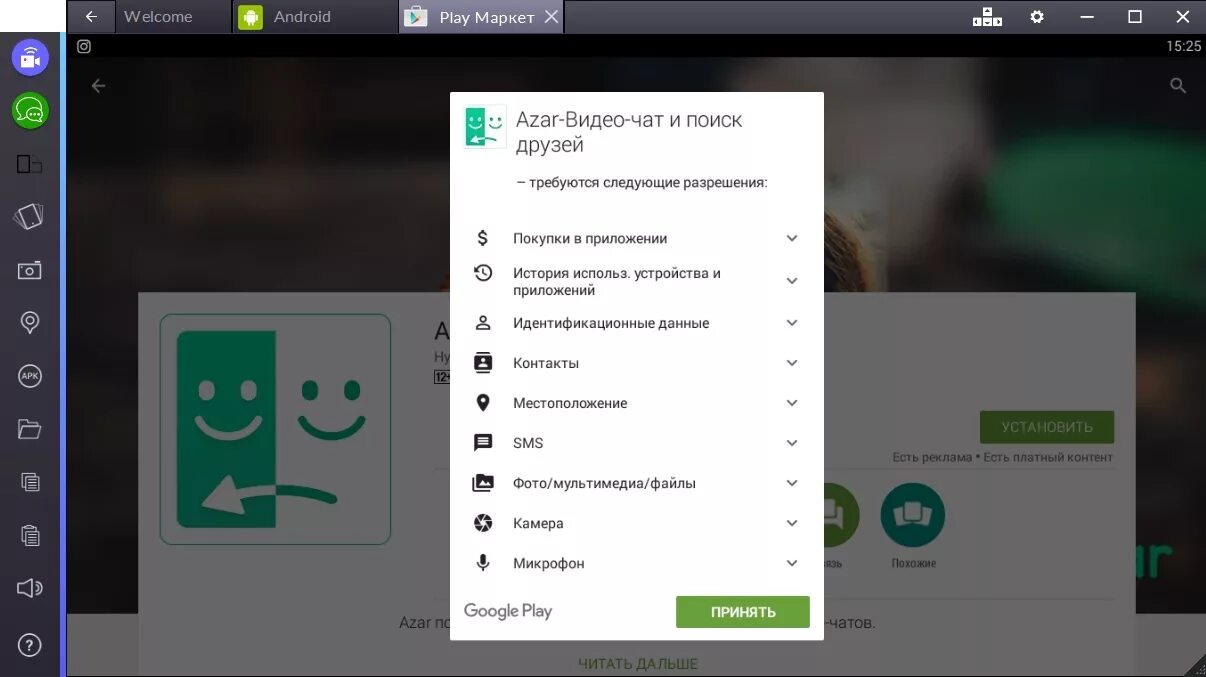1206x677 pixels.
Task: Click the large Azar app logo on store page
Action: [275, 429]
